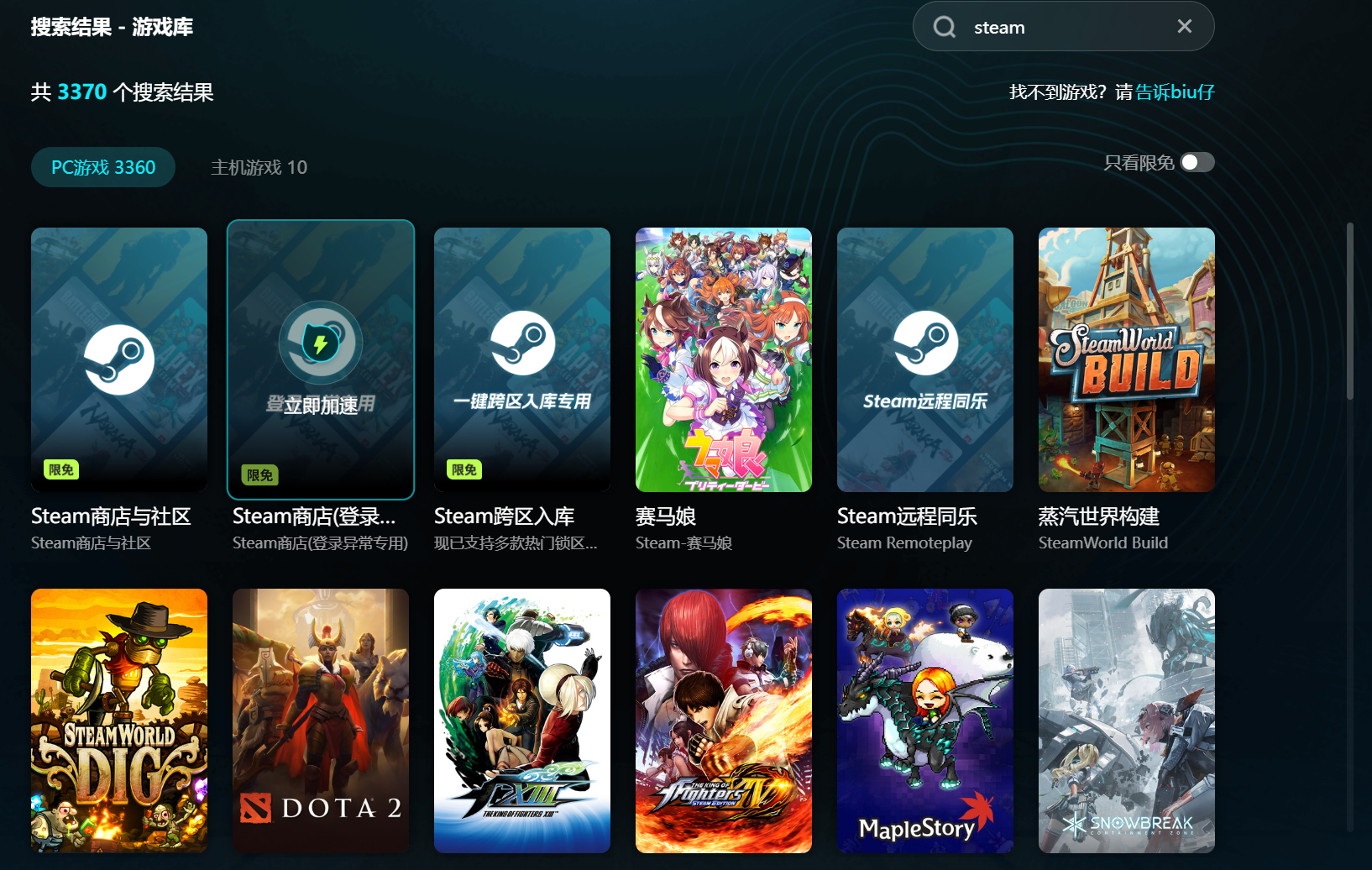The height and width of the screenshot is (870, 1372).
Task: Open the MapleStory game cover
Action: [x=925, y=721]
